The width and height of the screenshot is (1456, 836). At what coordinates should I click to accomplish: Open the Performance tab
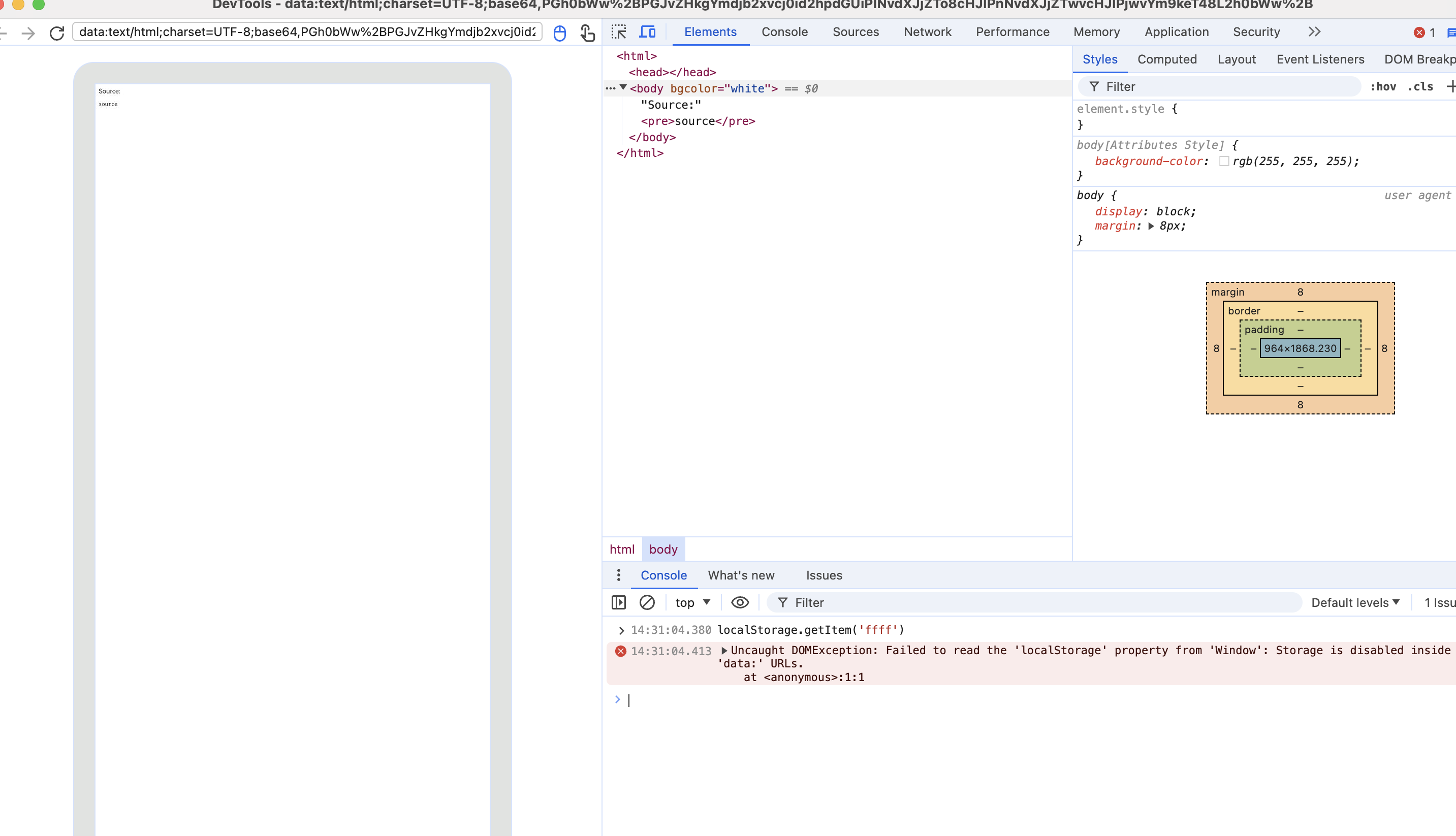point(1012,32)
